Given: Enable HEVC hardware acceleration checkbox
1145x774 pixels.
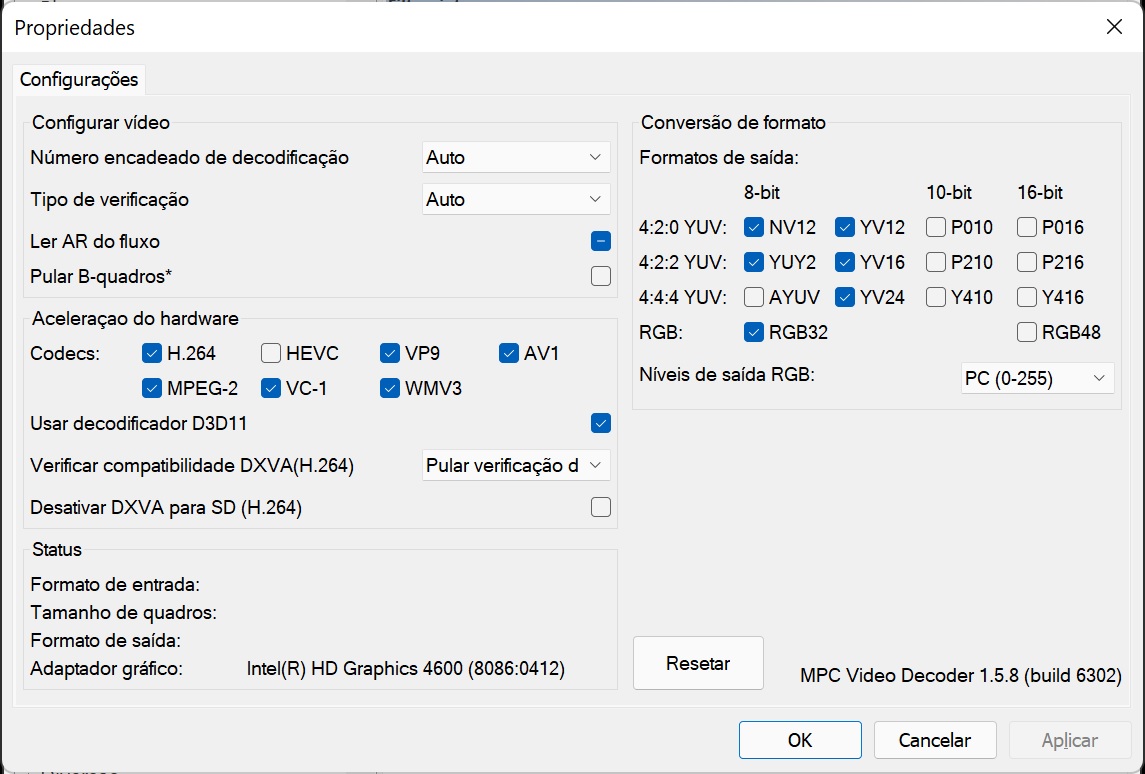Looking at the screenshot, I should point(271,353).
